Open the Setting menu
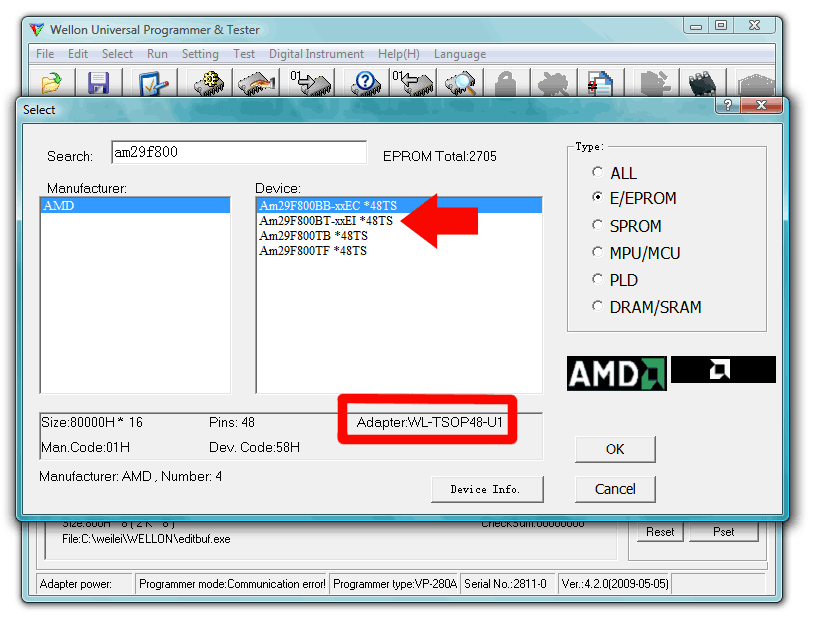The height and width of the screenshot is (626, 818). (200, 54)
